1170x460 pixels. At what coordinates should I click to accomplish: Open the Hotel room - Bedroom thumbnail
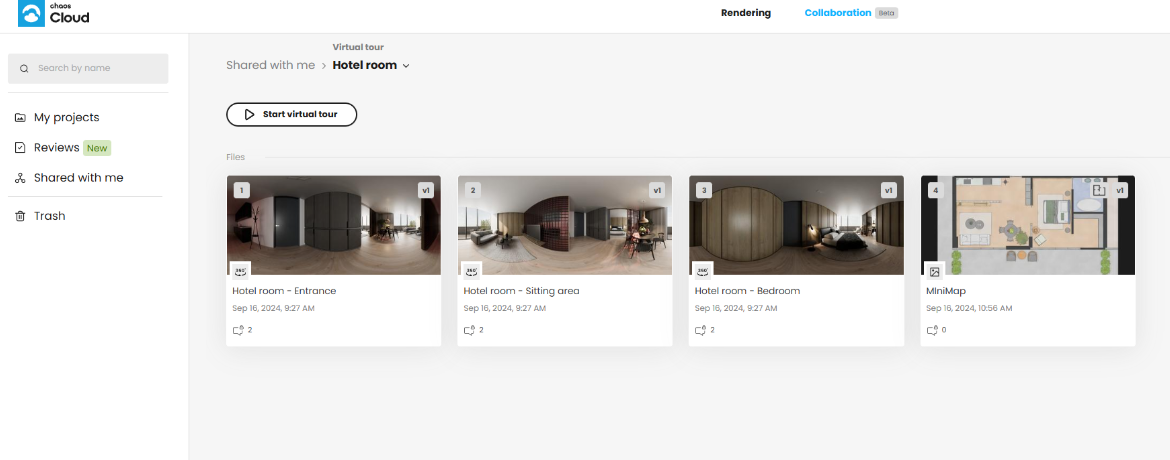tap(796, 226)
